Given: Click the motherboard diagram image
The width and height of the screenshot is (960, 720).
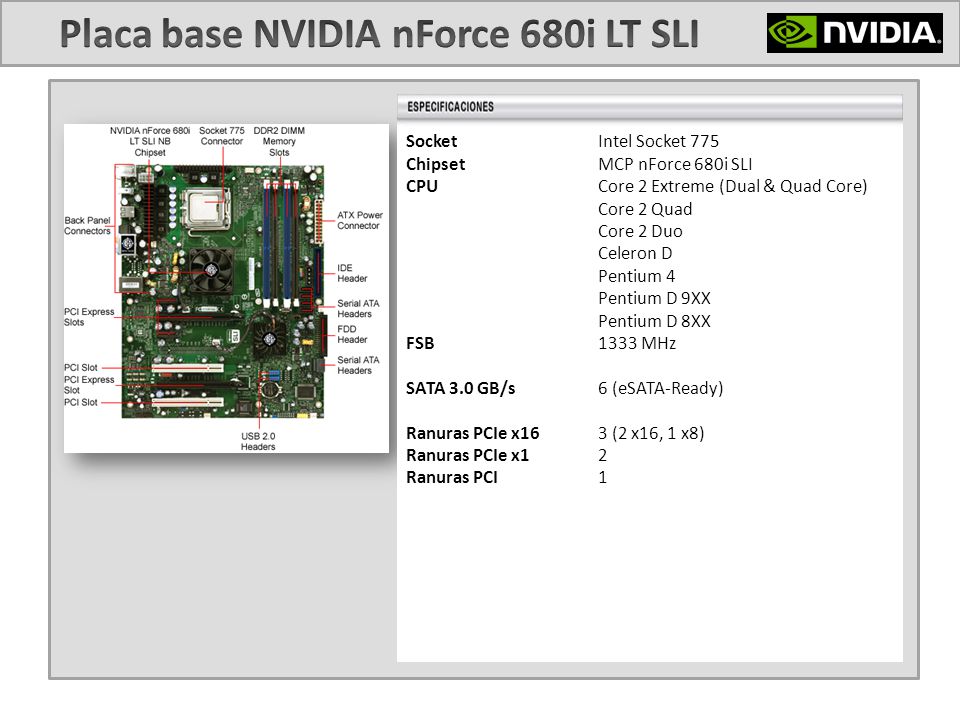Looking at the screenshot, I should click(227, 288).
